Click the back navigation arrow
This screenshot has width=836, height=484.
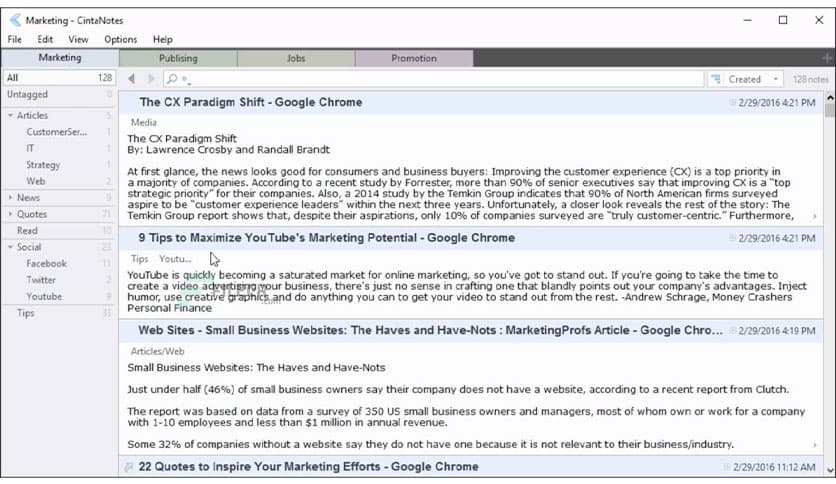[131, 79]
